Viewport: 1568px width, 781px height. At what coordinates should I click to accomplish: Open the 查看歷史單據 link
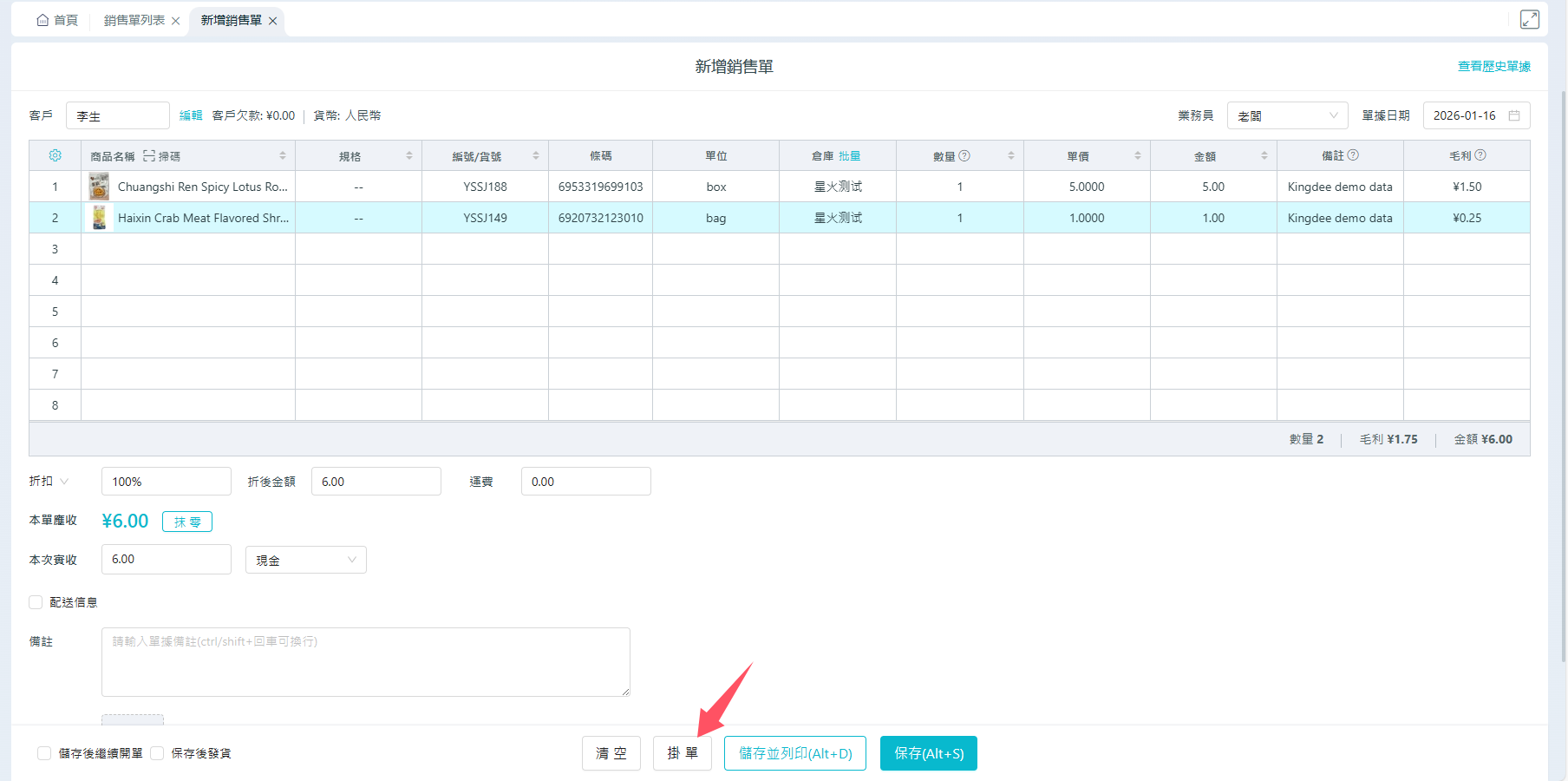(1493, 66)
